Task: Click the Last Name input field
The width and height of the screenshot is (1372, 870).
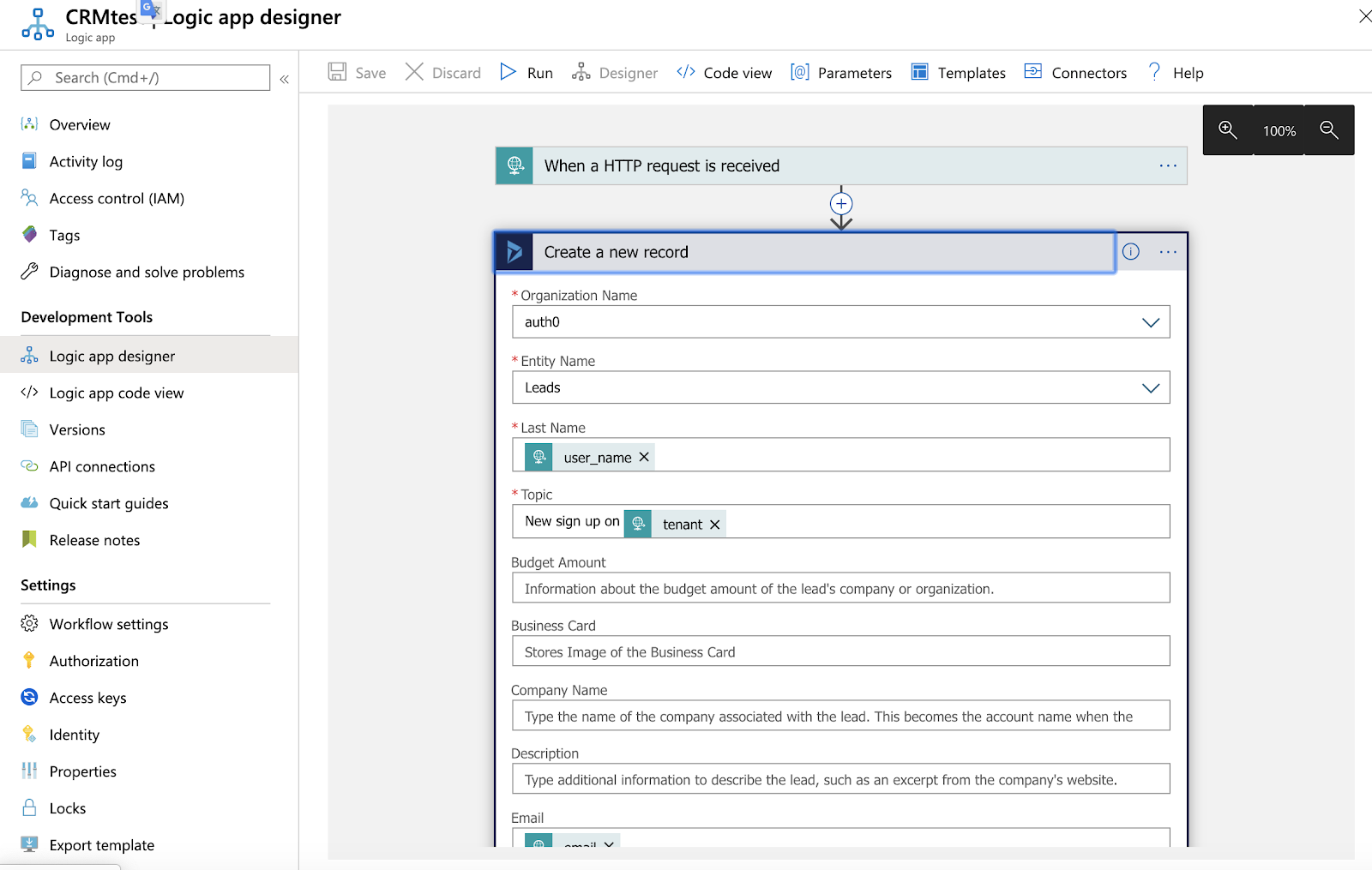Action: click(x=841, y=455)
